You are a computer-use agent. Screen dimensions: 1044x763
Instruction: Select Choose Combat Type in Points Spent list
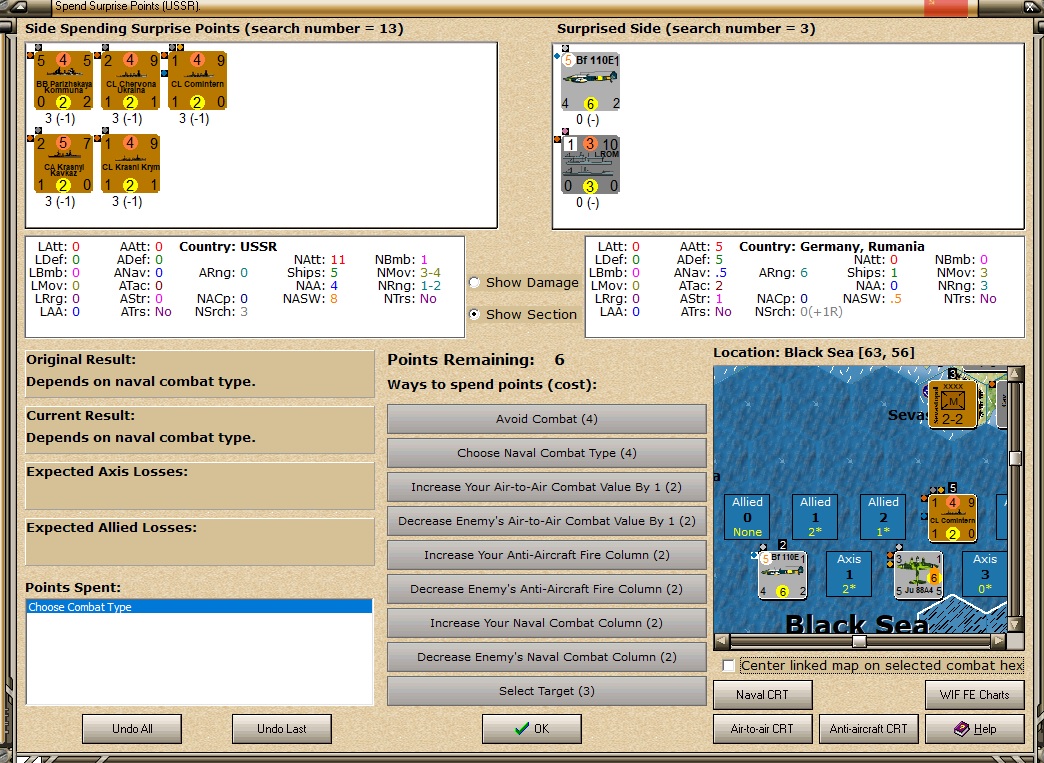tap(199, 607)
